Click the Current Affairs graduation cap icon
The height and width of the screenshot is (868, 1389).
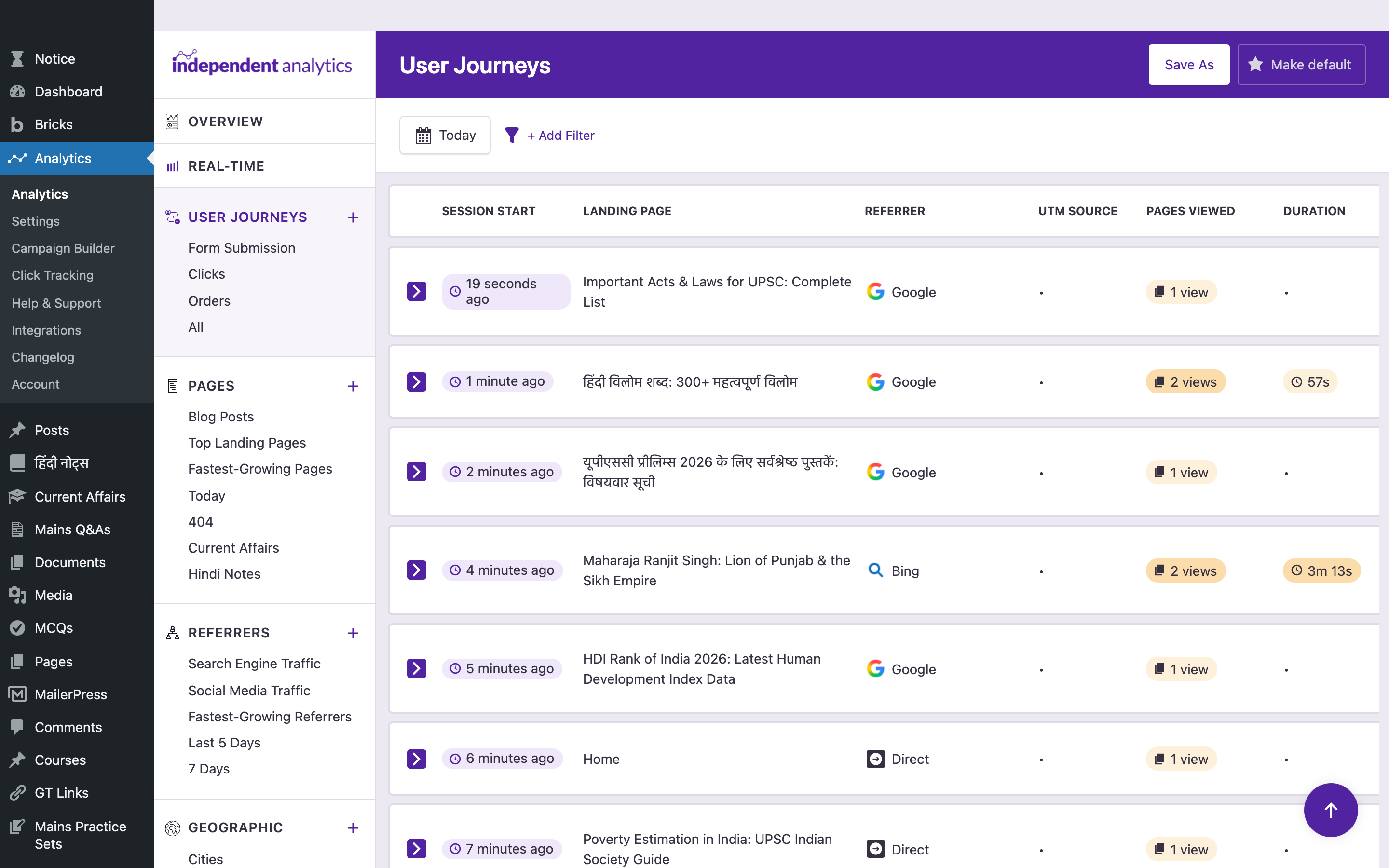tap(17, 497)
